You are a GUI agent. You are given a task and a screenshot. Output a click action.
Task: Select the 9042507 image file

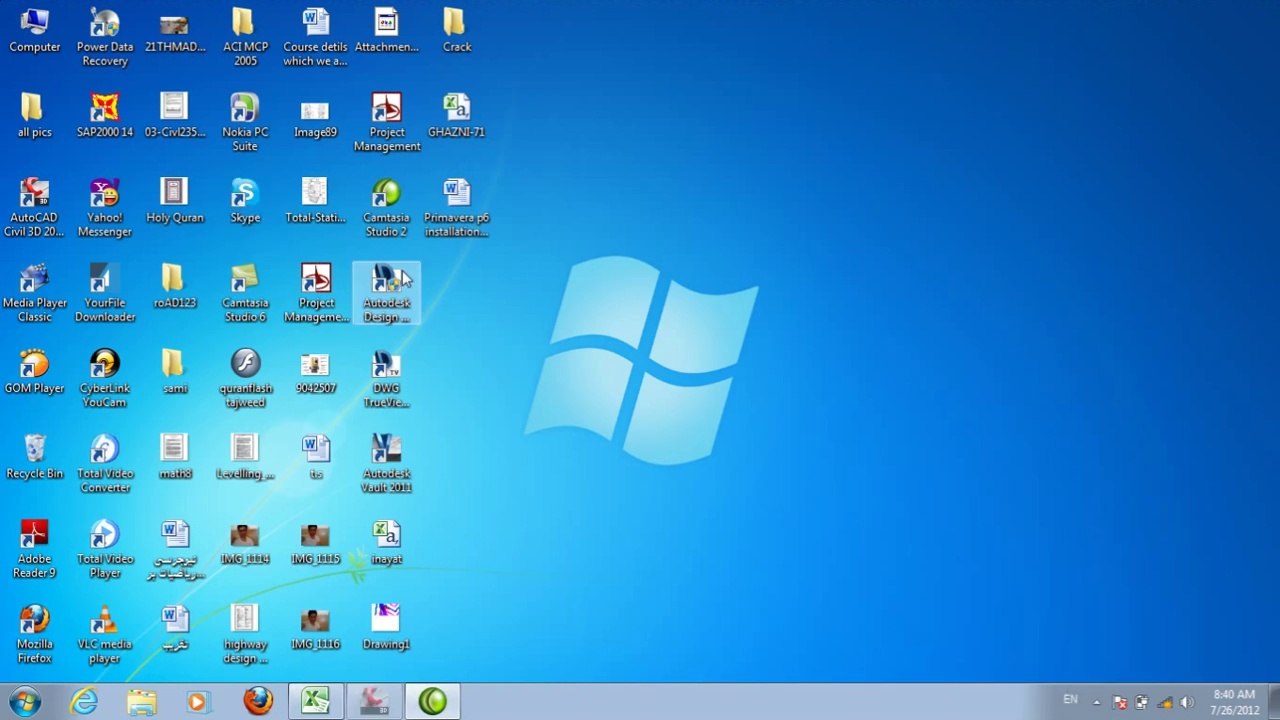pos(315,371)
